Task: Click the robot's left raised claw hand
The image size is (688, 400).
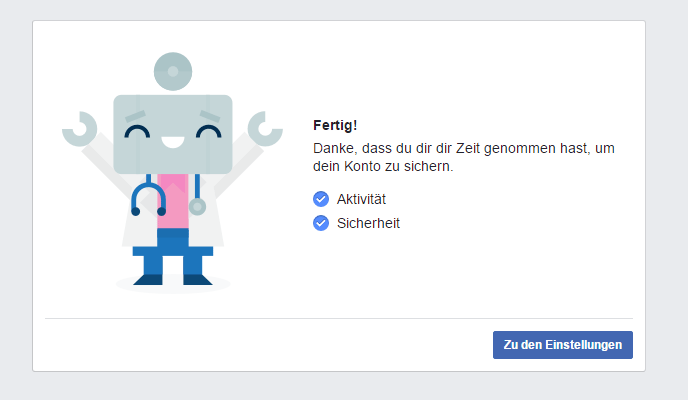Action: click(78, 126)
